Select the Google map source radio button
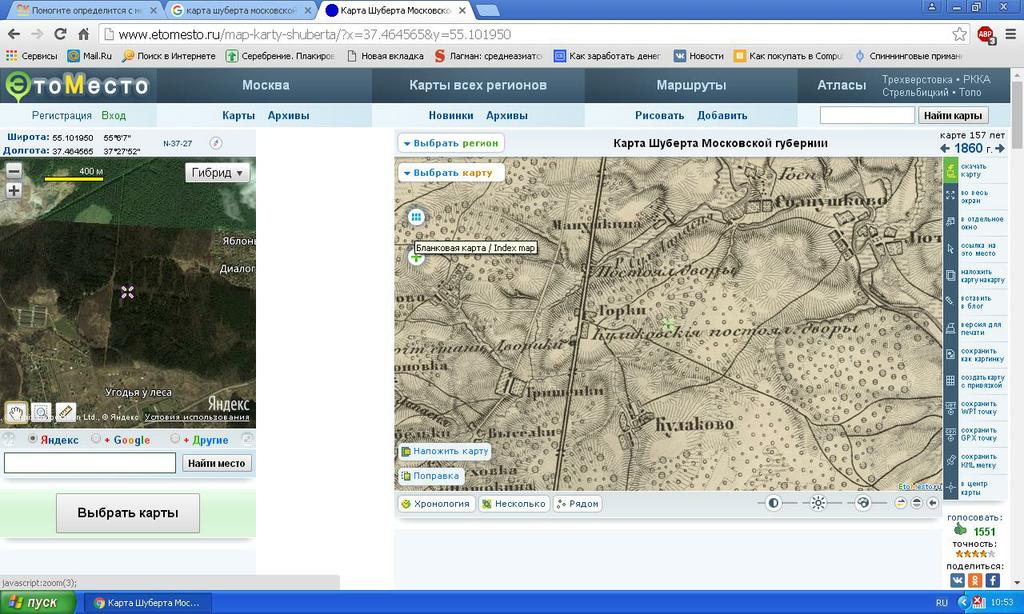The image size is (1024, 614). tap(96, 439)
